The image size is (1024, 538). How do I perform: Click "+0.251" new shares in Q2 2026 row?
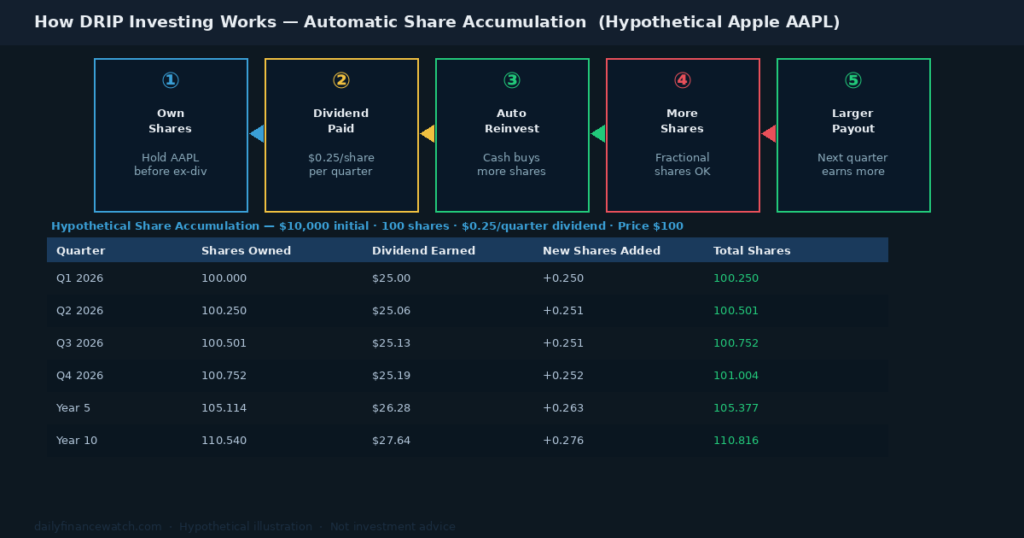563,311
